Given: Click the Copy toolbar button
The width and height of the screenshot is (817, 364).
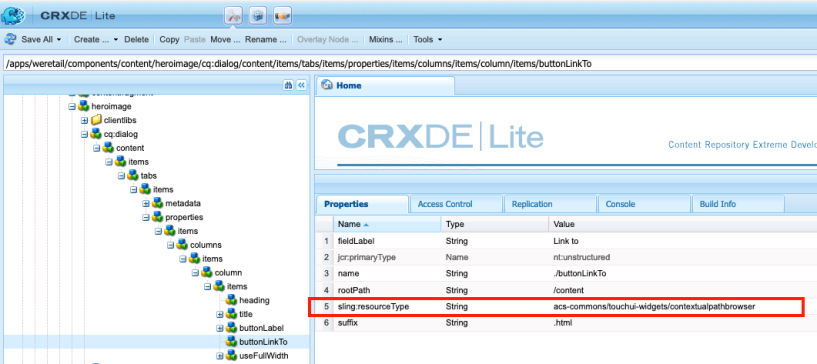Looking at the screenshot, I should pos(169,40).
